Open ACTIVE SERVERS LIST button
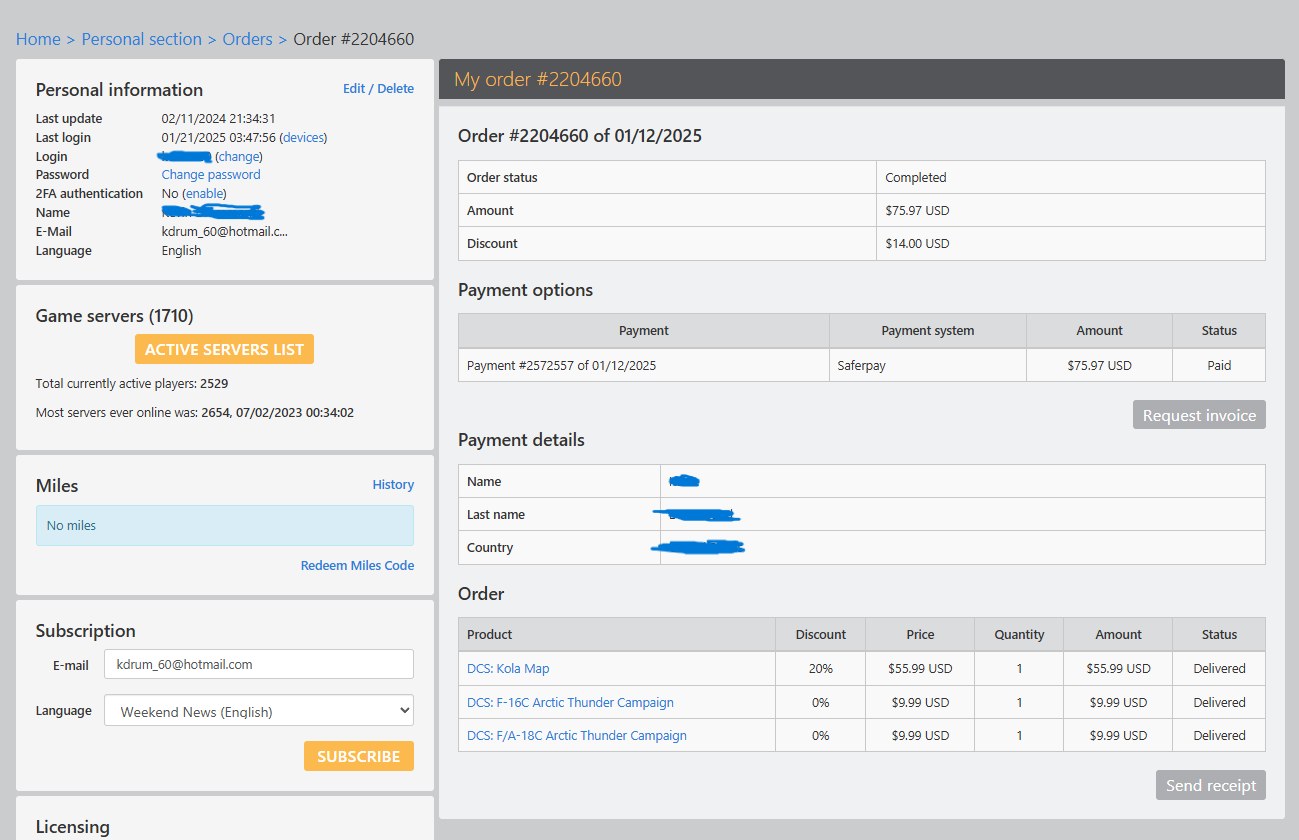 coord(225,349)
